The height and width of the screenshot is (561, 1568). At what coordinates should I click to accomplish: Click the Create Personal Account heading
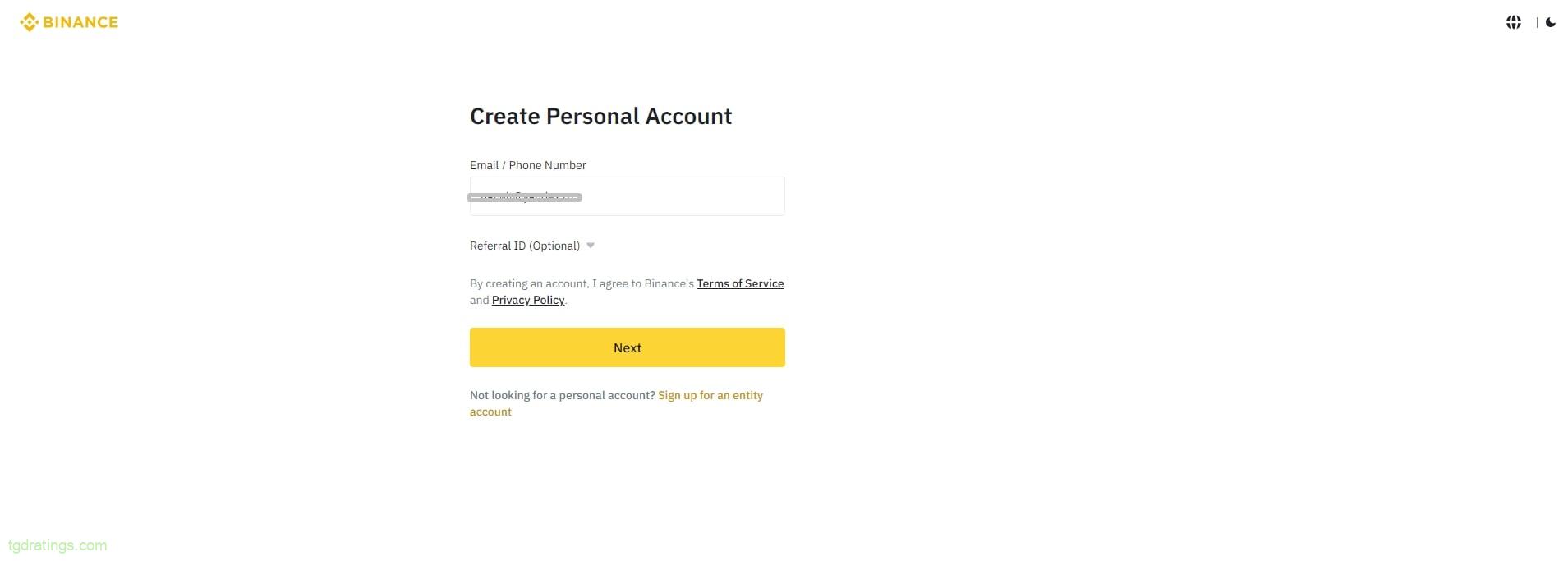600,116
